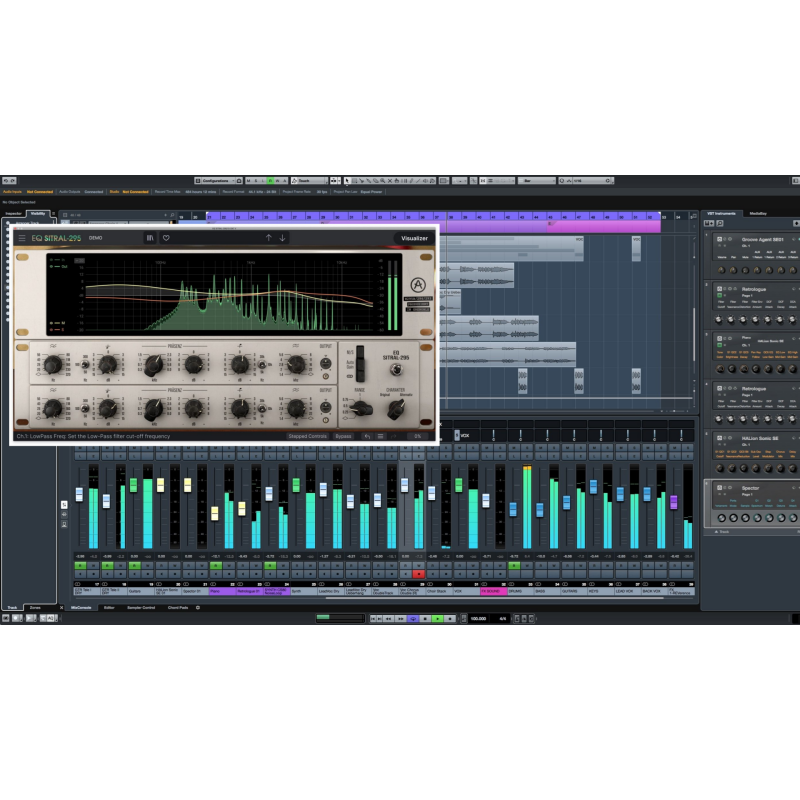Select the FX SOUND channel name label
The image size is (800, 800).
493,591
